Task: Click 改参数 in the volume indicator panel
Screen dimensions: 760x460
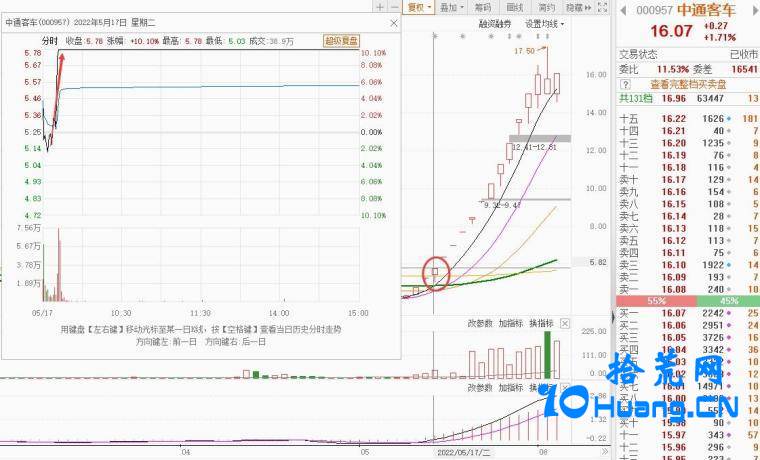Action: [x=480, y=323]
